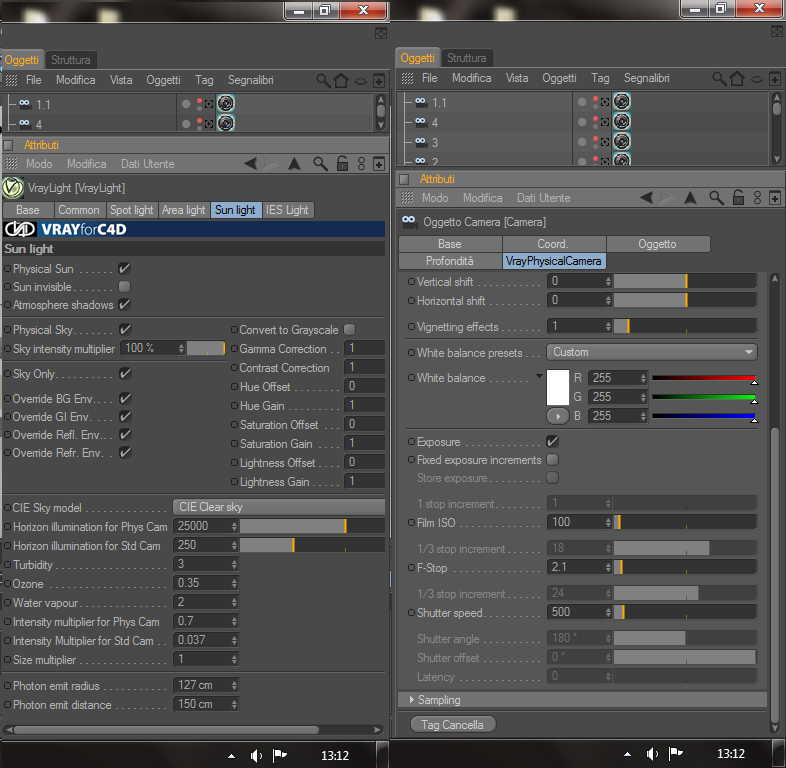
Task: Click the back arrow in VrayLight attributes toolbar
Action: click(x=251, y=163)
